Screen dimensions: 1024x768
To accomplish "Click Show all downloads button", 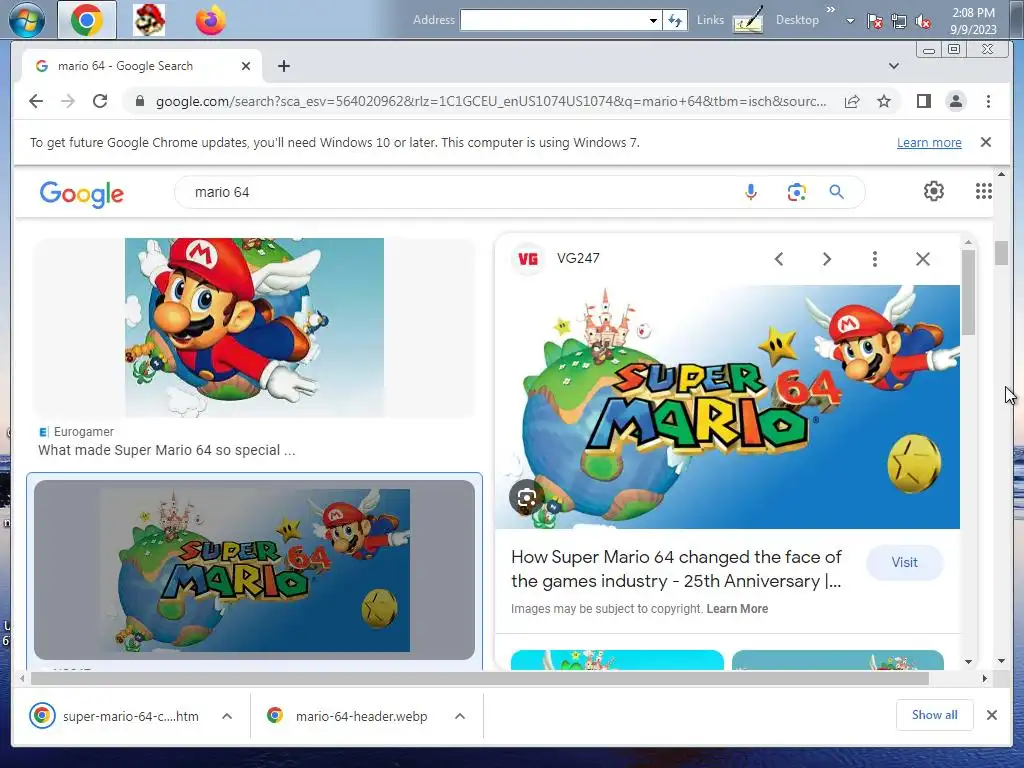I will [x=935, y=715].
